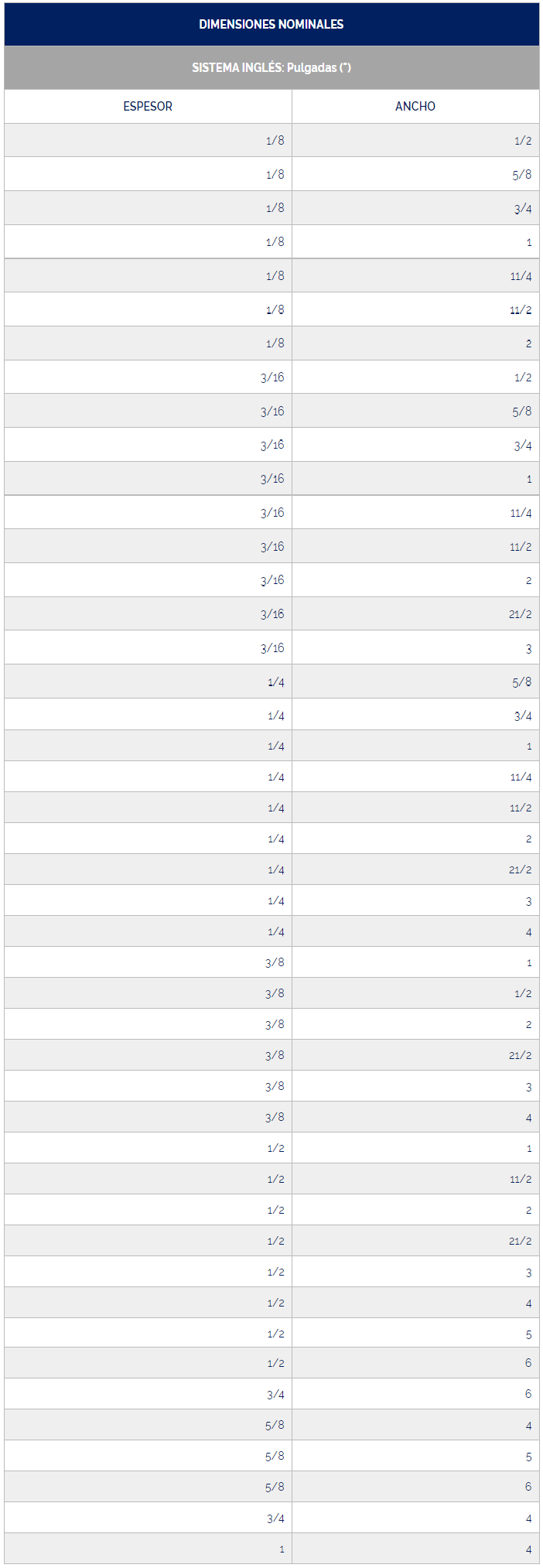Viewport: 543px width, 1568px height.
Task: Select ancho 4 in the 1/4 espesor row
Action: tap(528, 932)
